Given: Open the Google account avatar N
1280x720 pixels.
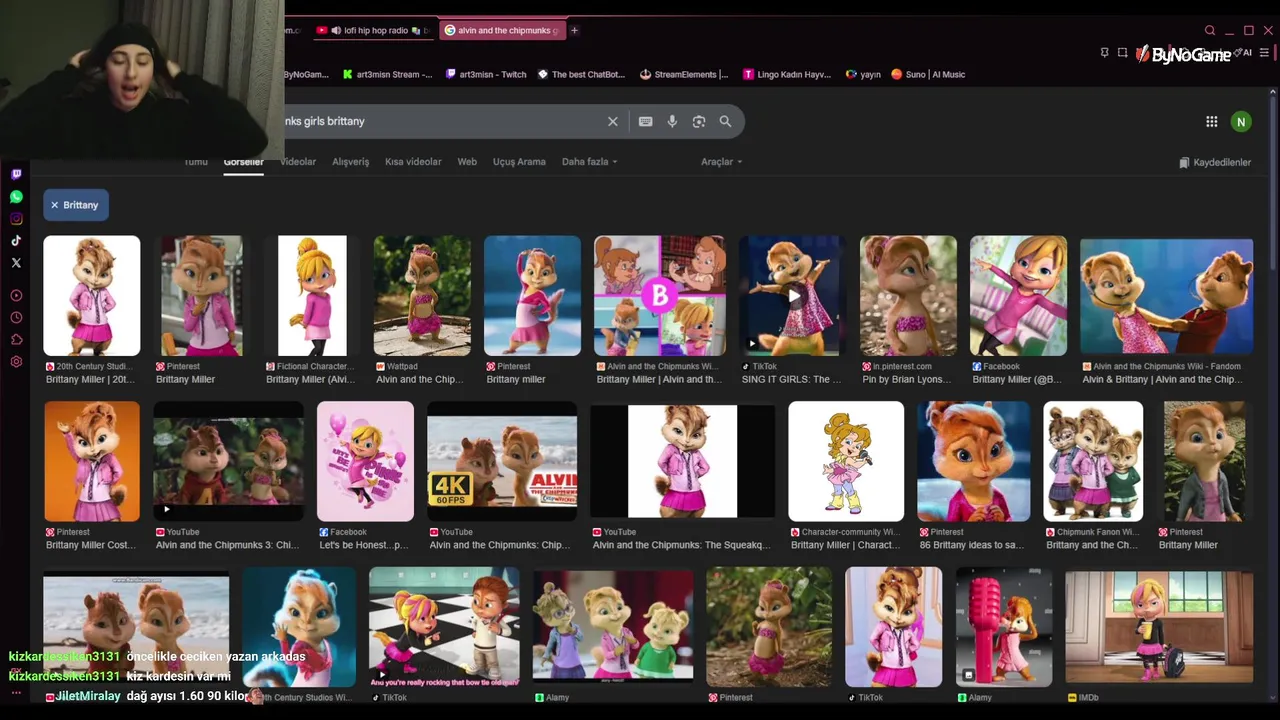Looking at the screenshot, I should coord(1241,122).
